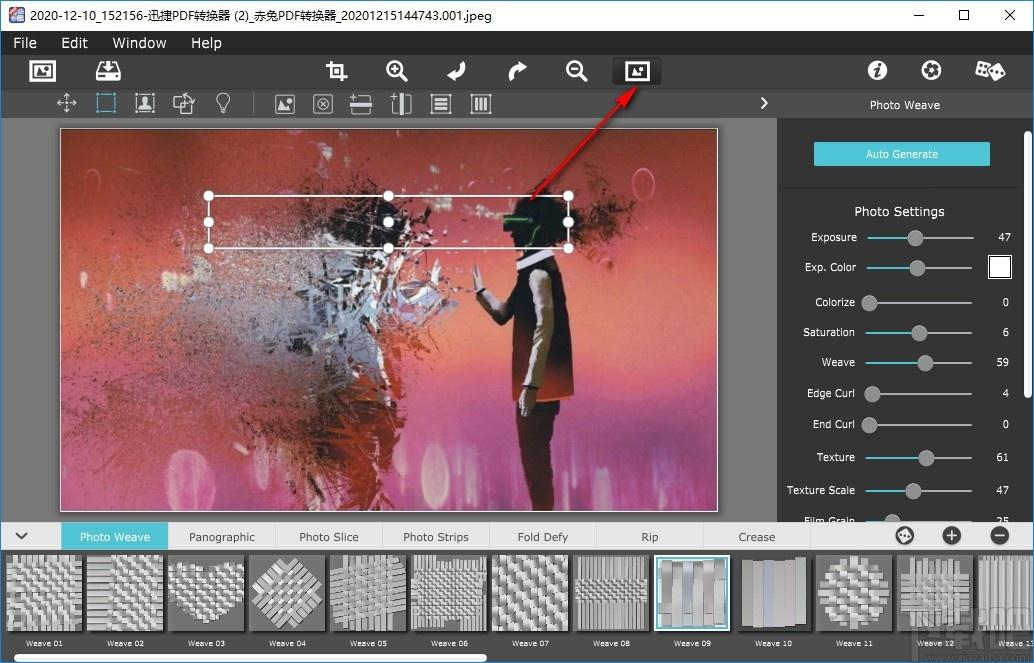1034x663 pixels.
Task: Click the "Photo Settings" heading
Action: coord(899,211)
